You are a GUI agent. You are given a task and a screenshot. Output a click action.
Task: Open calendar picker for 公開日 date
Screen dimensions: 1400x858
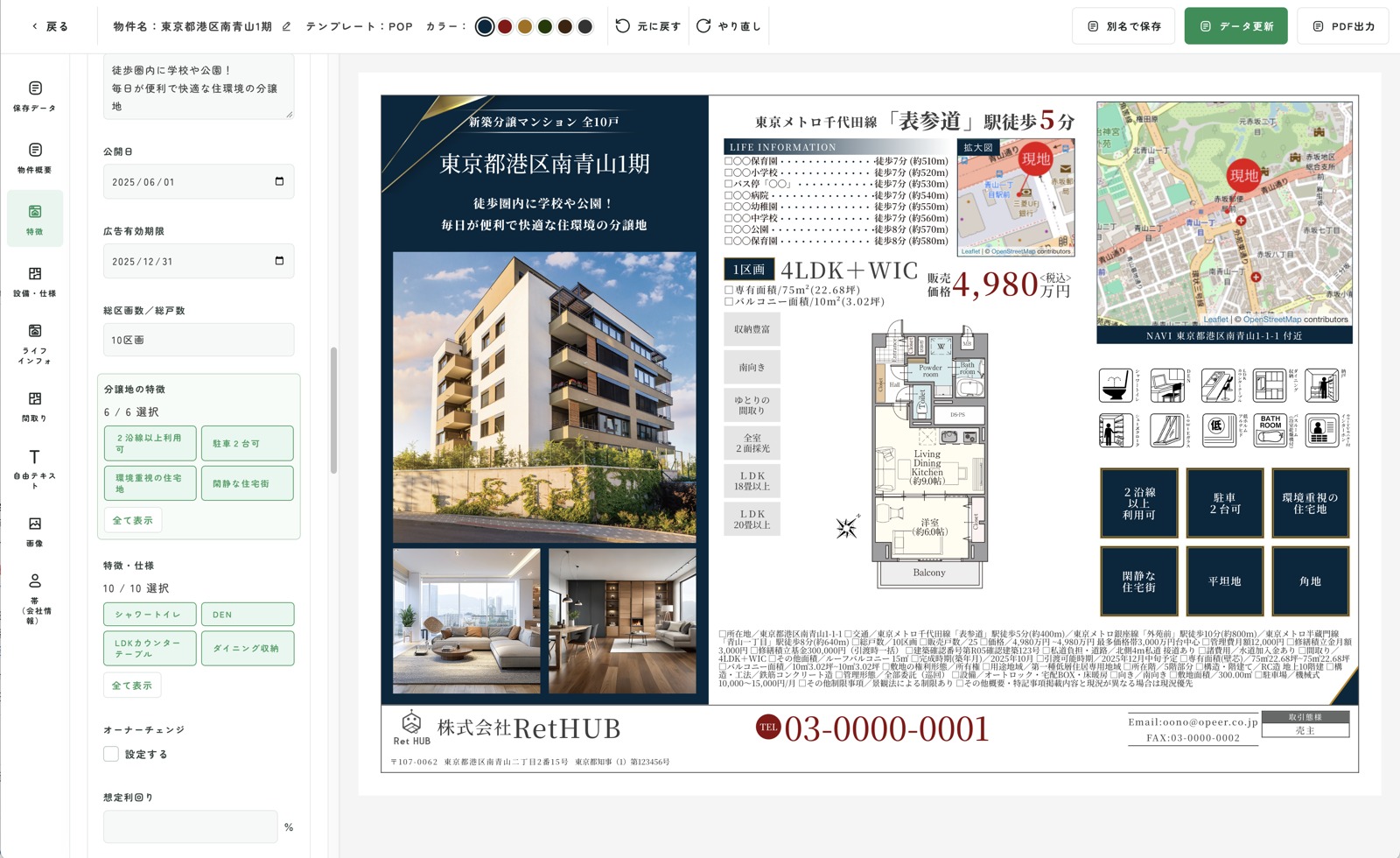[x=279, y=182]
